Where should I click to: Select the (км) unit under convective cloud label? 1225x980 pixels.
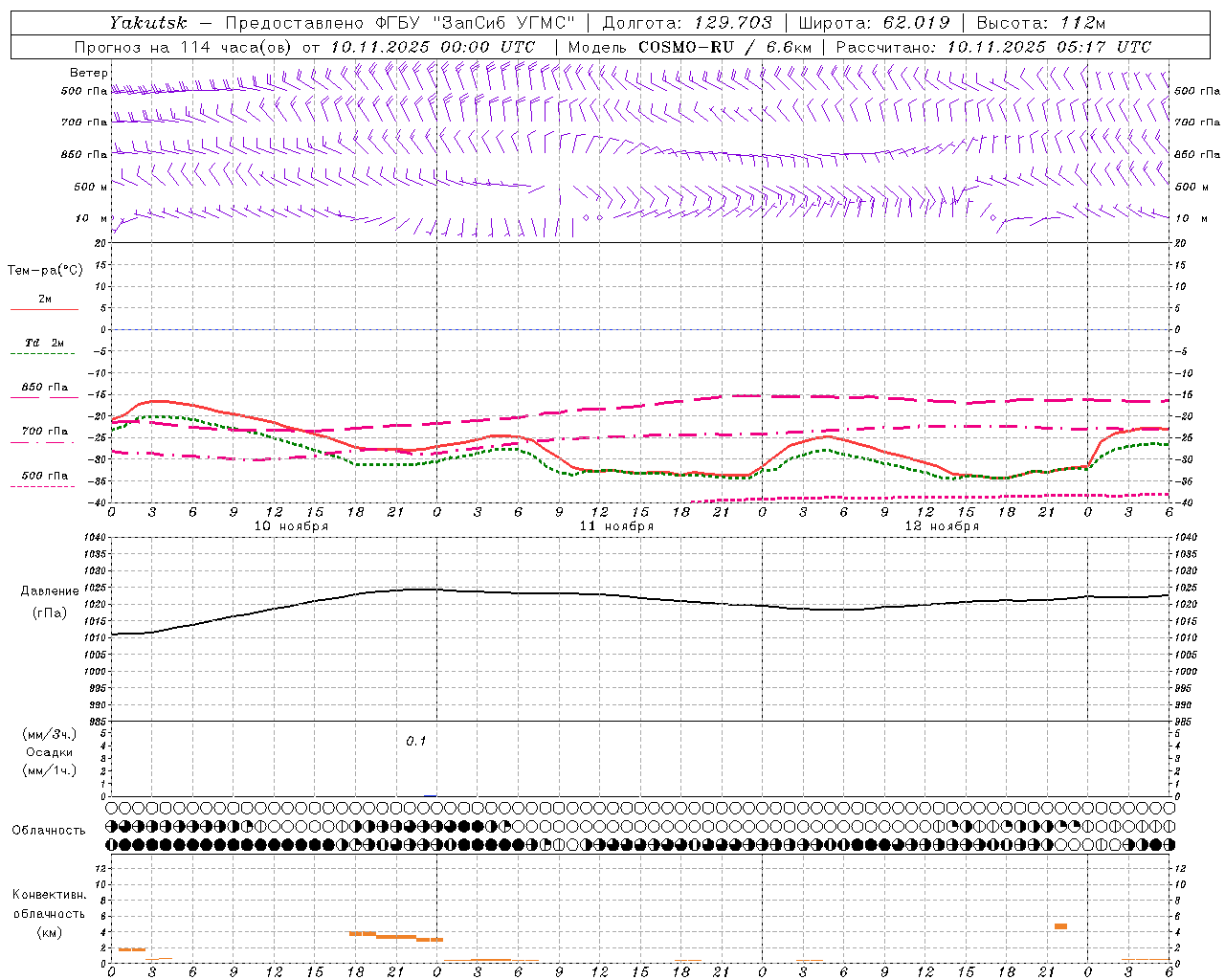coord(49,932)
